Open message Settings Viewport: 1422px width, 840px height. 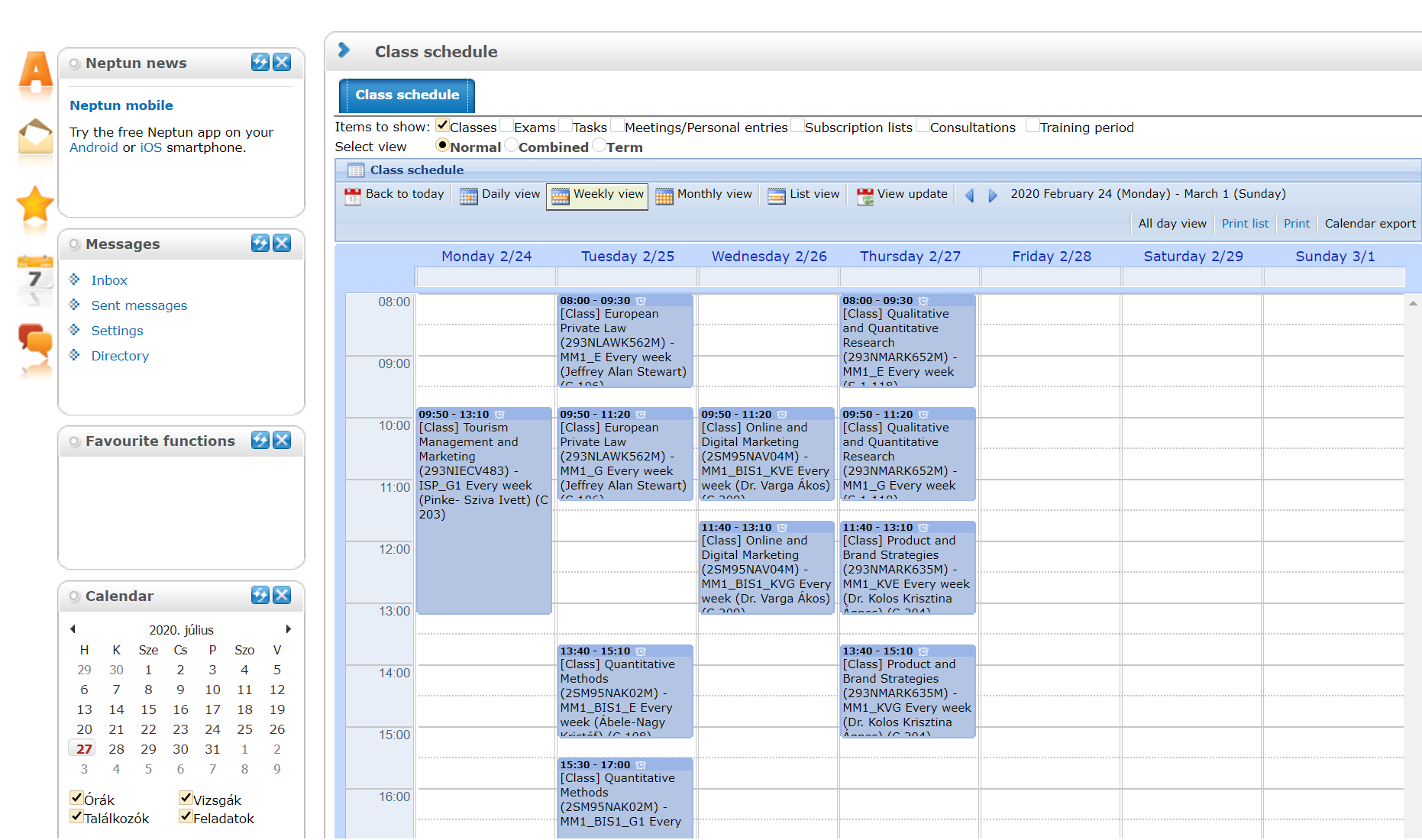[117, 331]
